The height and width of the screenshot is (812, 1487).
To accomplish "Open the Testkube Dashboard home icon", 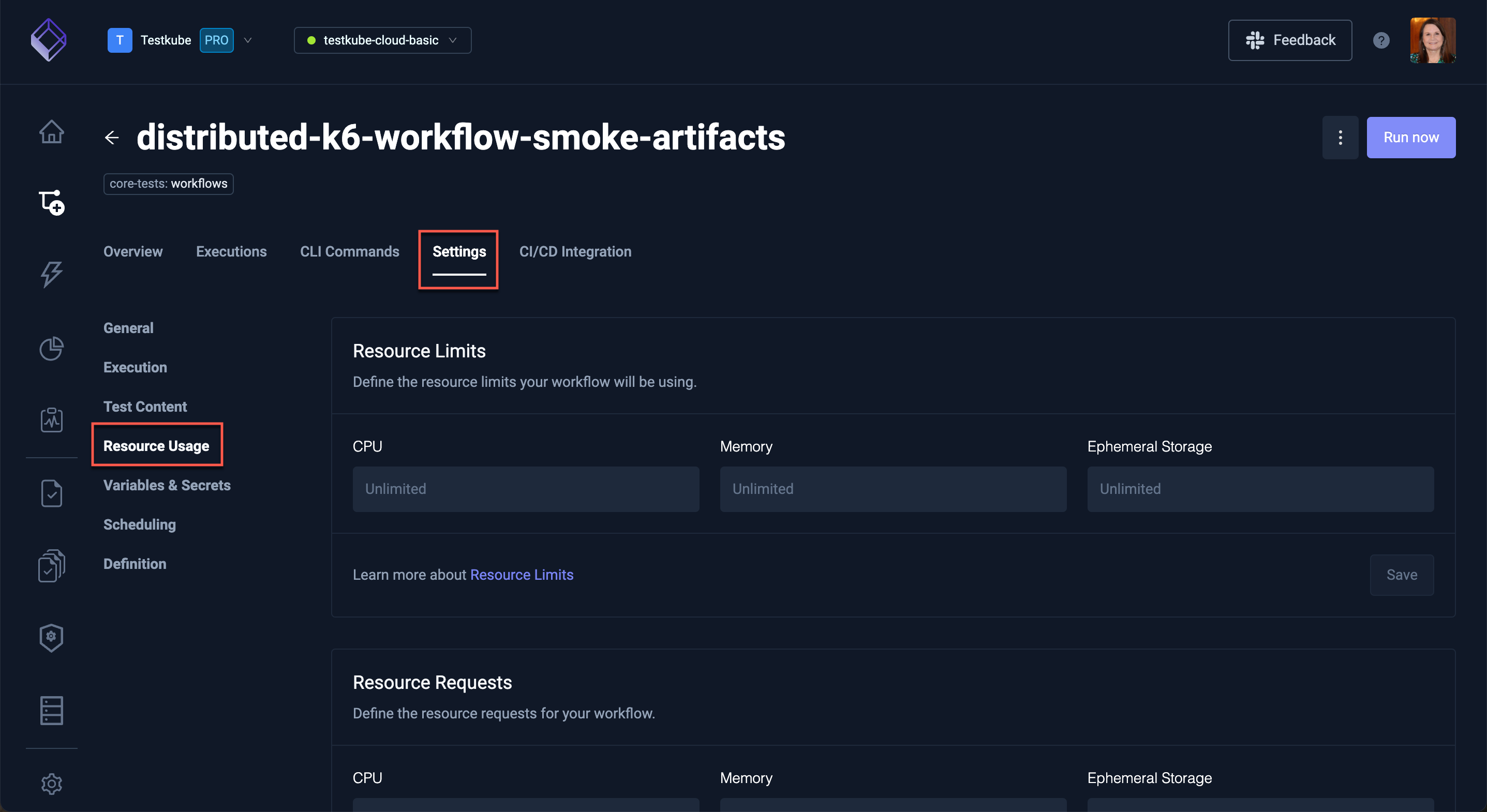I will (x=51, y=131).
